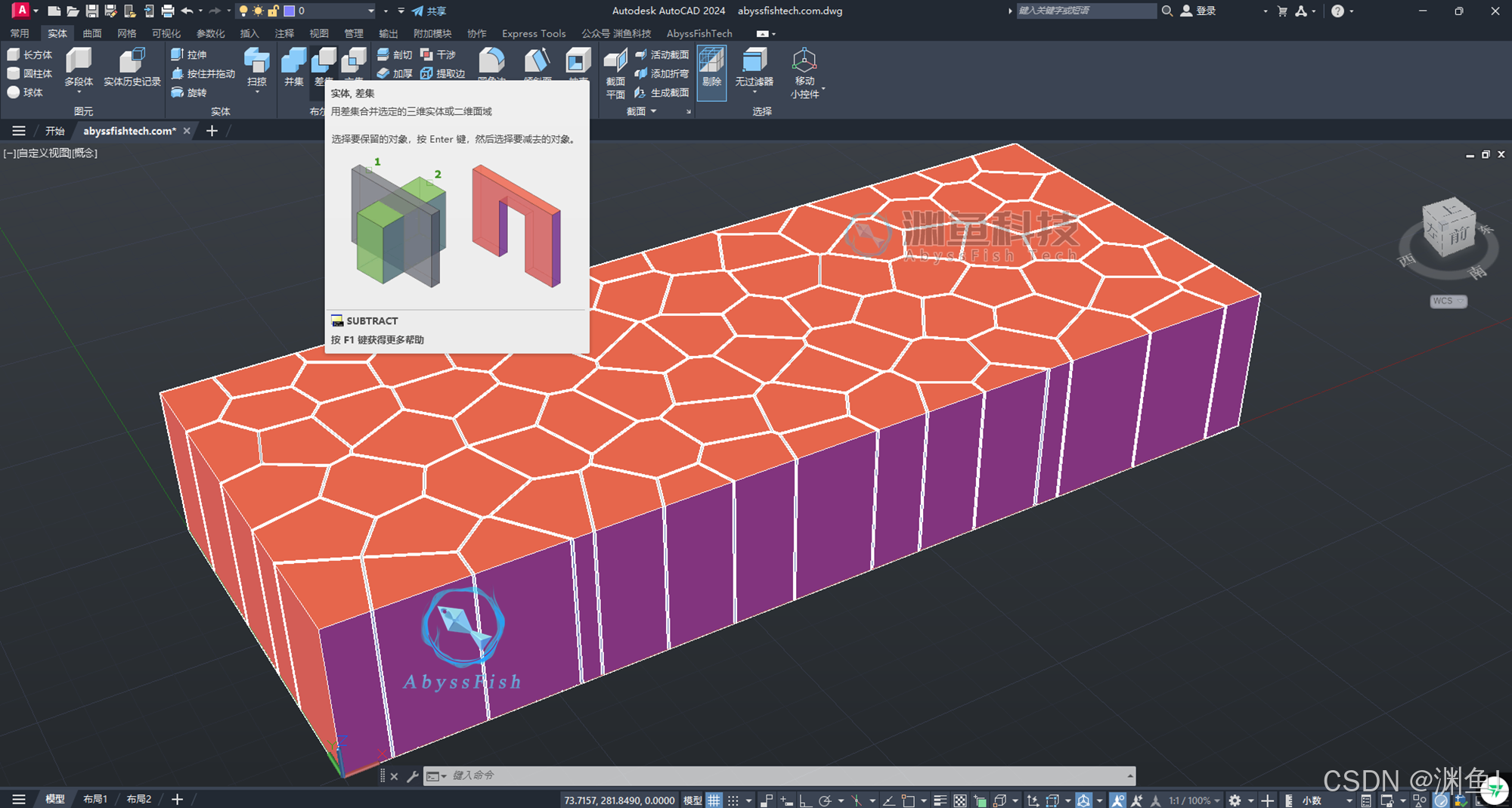Switch to the 布局1 layout tab
This screenshot has width=1512, height=808.
coord(95,799)
